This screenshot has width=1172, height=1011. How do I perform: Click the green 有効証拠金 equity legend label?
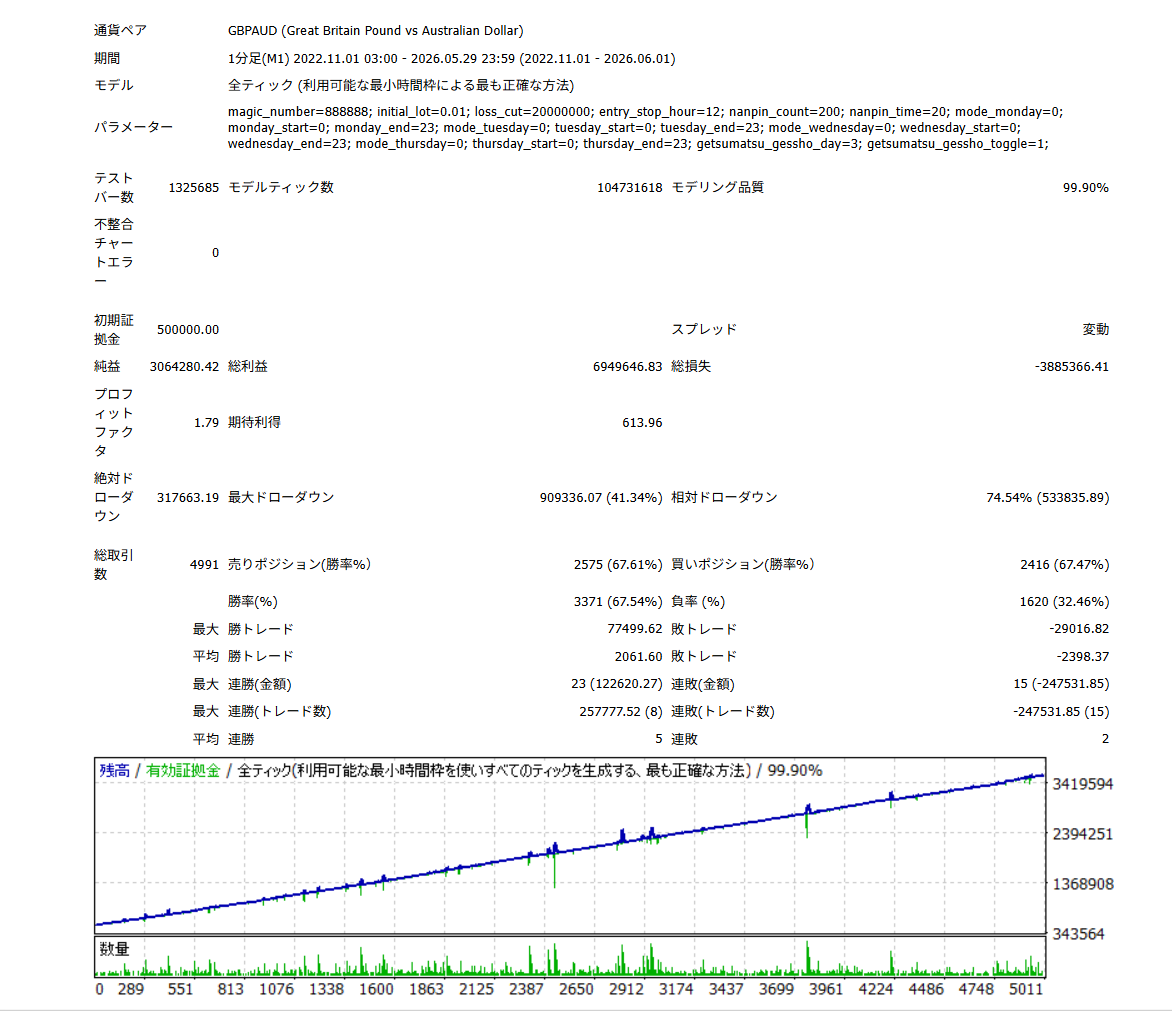[183, 770]
